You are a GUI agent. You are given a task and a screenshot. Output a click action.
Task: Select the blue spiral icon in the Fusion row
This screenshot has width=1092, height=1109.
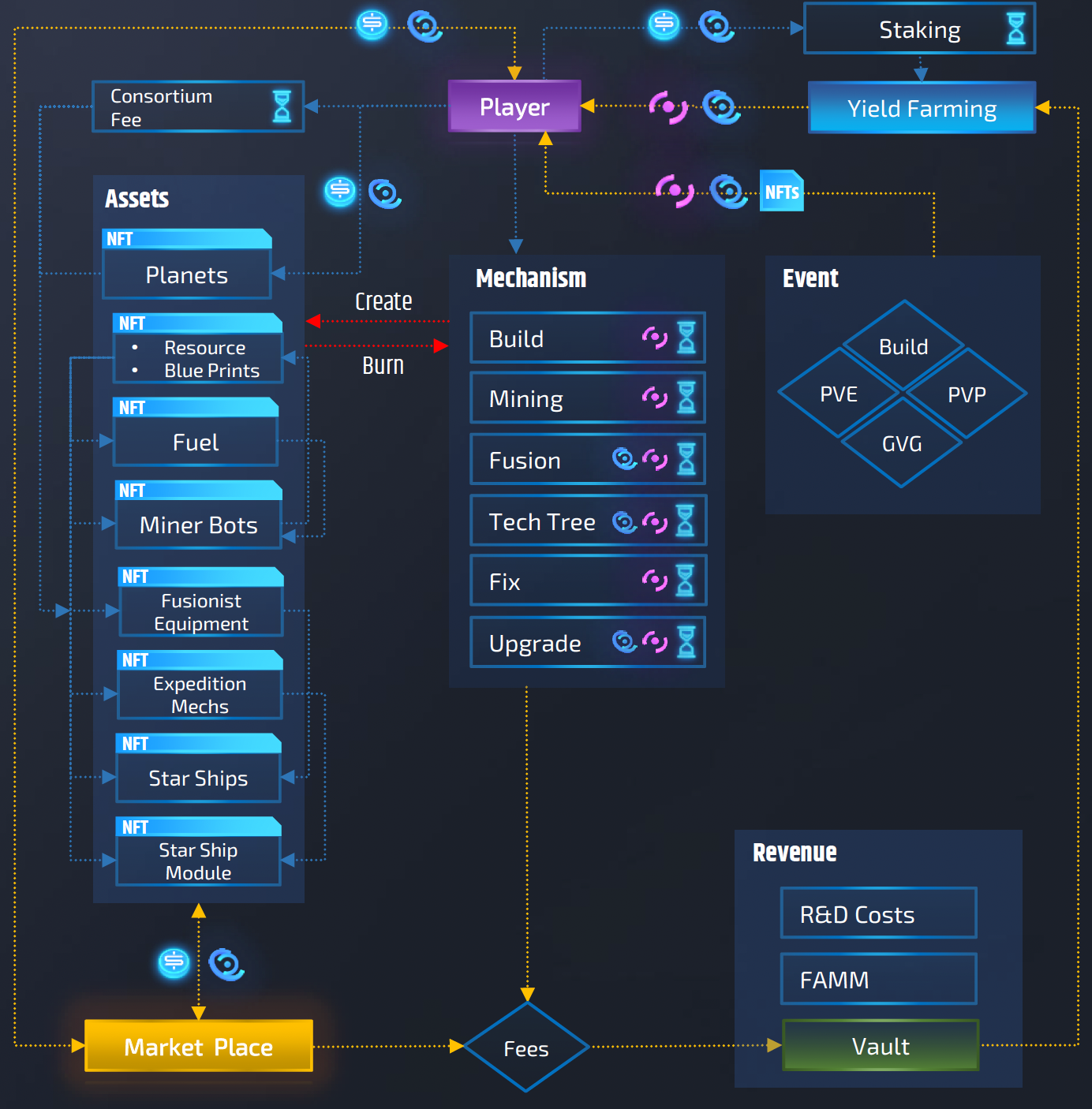624,459
